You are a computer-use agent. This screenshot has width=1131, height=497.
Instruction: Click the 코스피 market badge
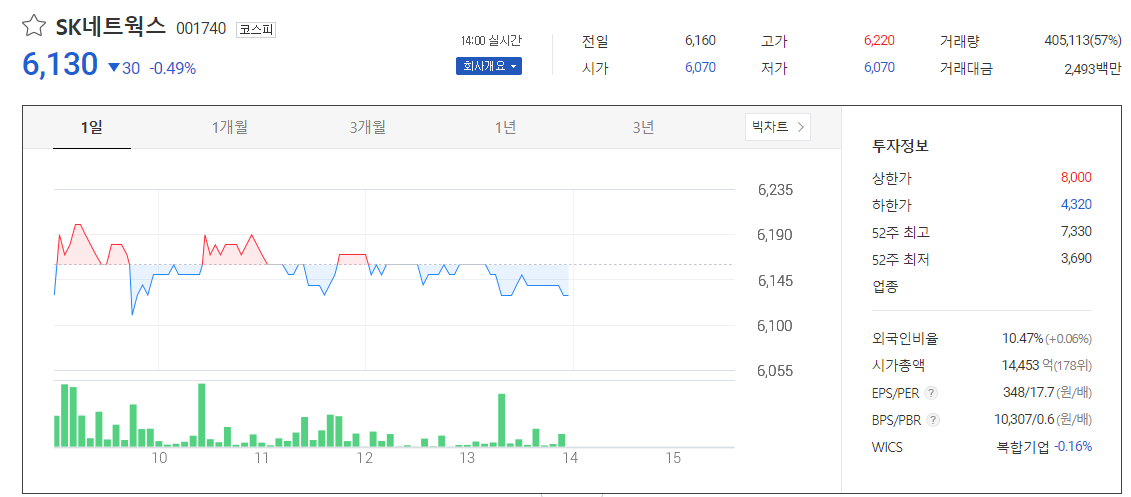(x=256, y=30)
